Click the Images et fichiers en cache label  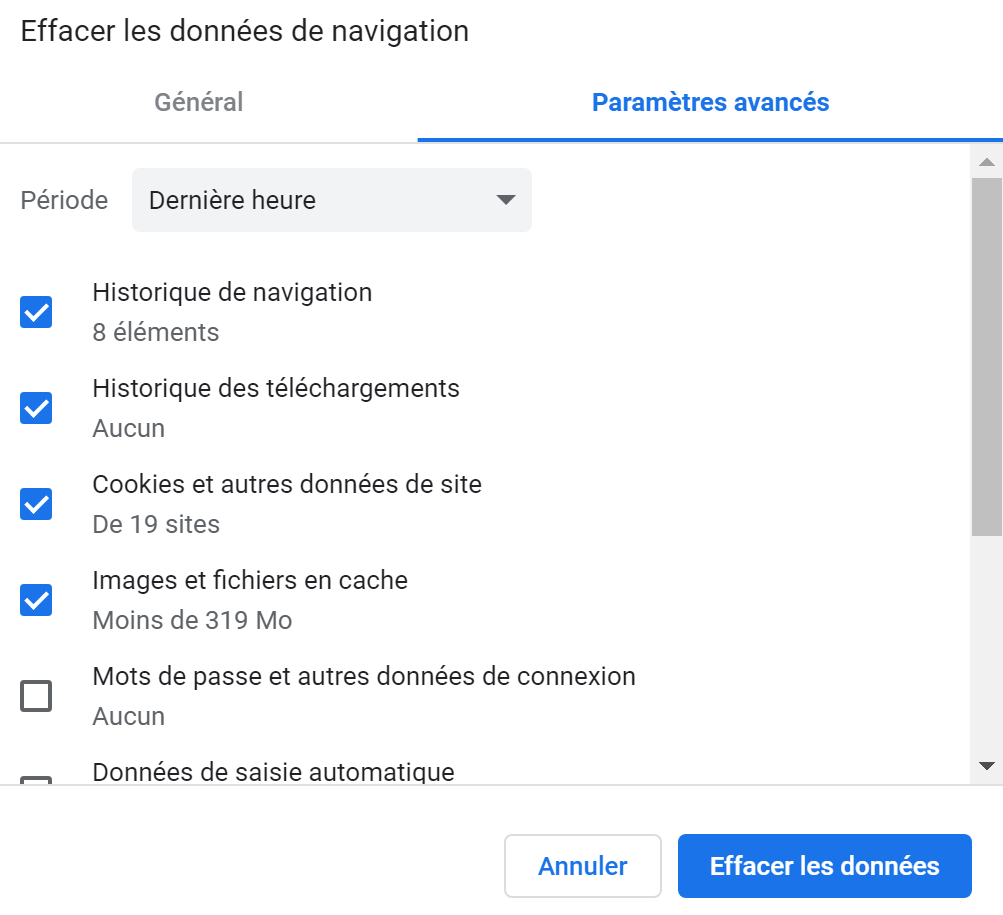pos(250,580)
